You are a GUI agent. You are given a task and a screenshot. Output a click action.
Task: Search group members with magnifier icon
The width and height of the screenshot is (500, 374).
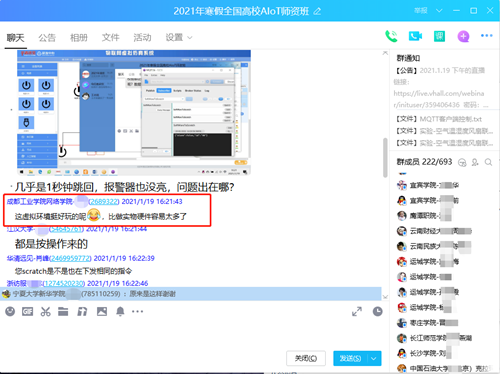(488, 162)
